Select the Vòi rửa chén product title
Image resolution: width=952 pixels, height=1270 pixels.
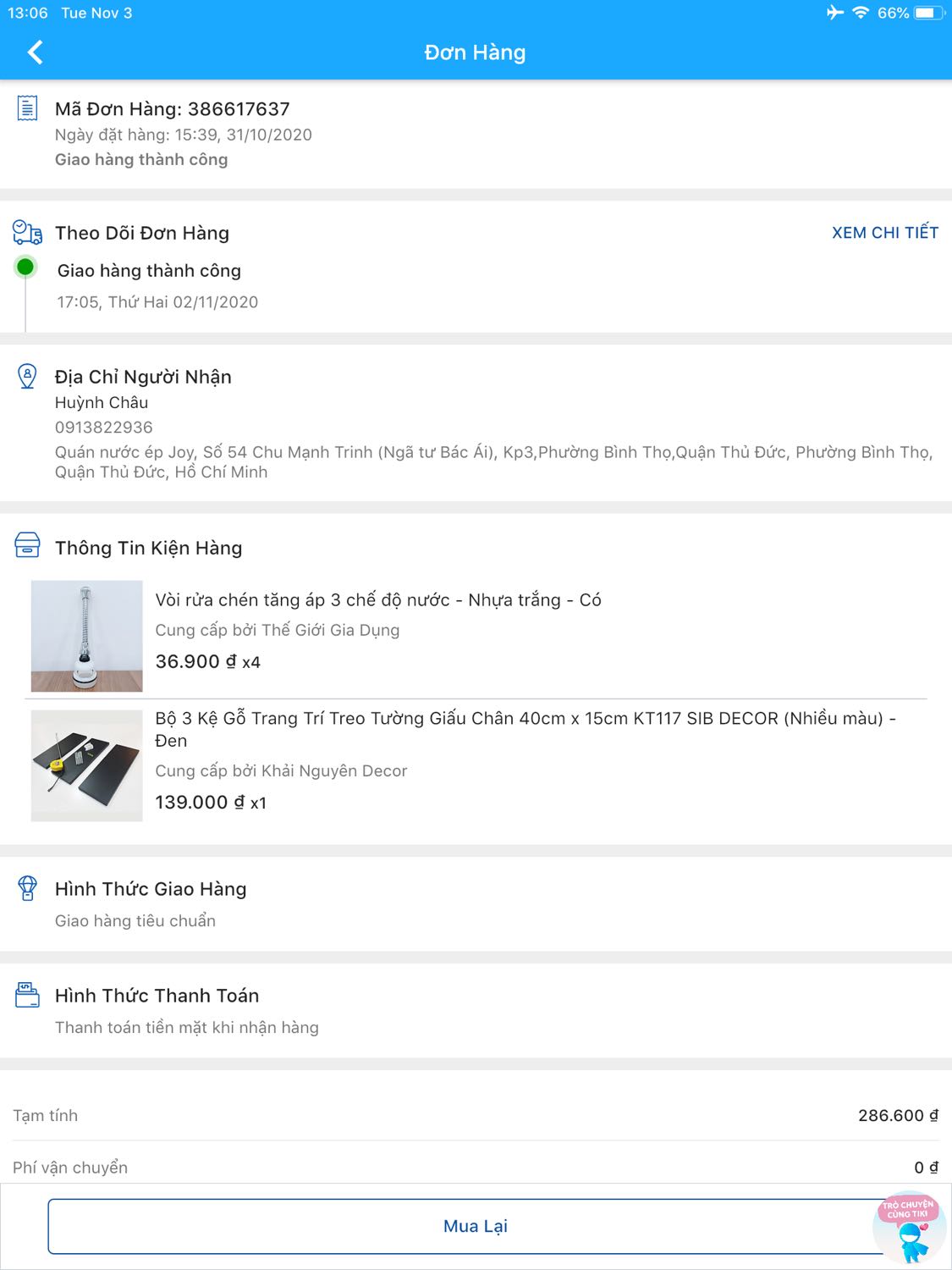pyautogui.click(x=377, y=600)
